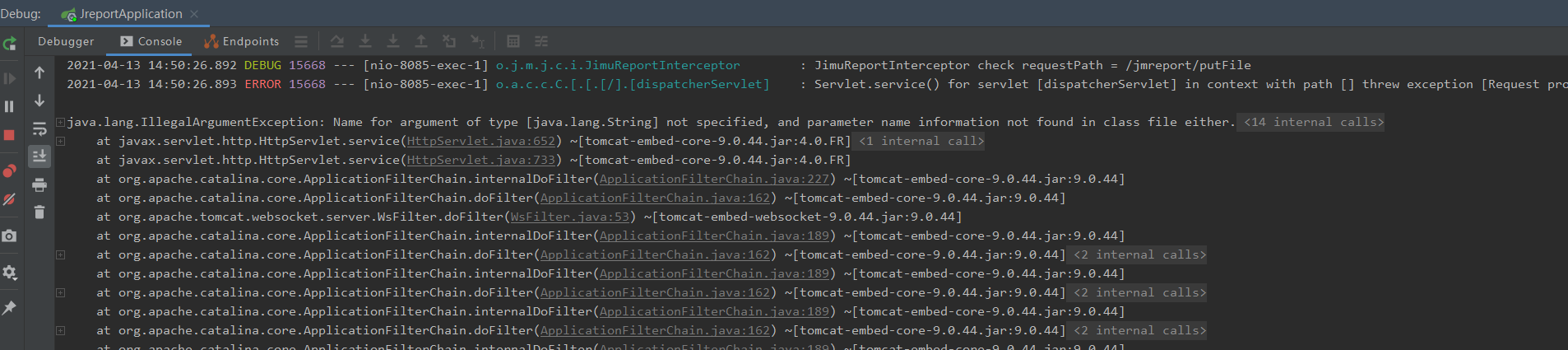Toggle scroll to end of console
Viewport: 1568px width, 350px height.
(39, 156)
